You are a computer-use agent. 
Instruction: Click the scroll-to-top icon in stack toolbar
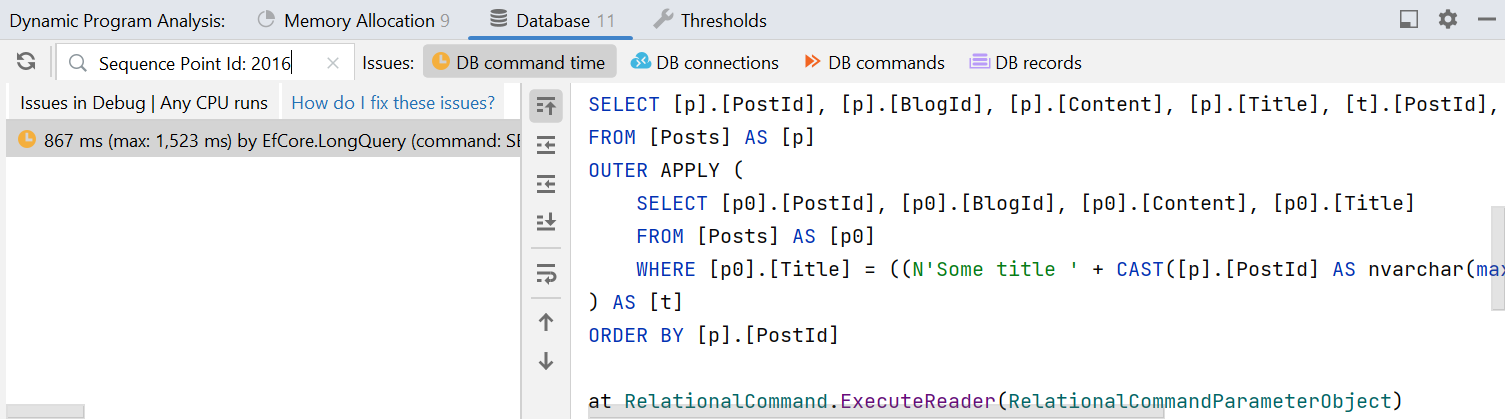click(x=546, y=105)
